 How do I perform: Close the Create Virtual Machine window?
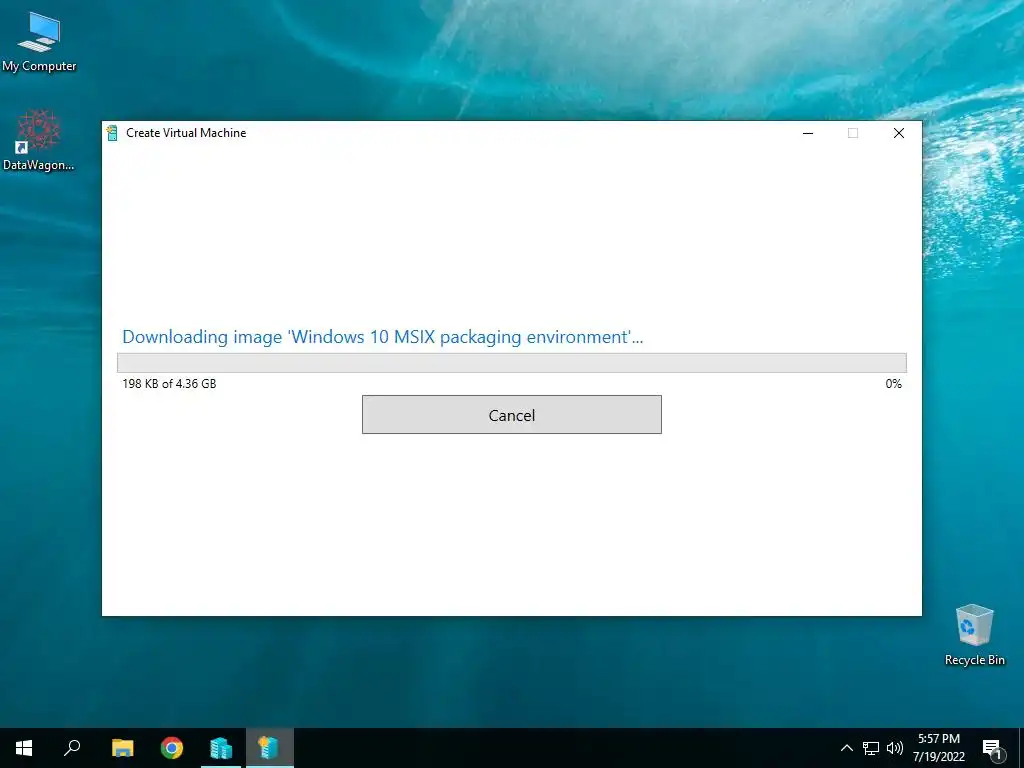click(899, 133)
